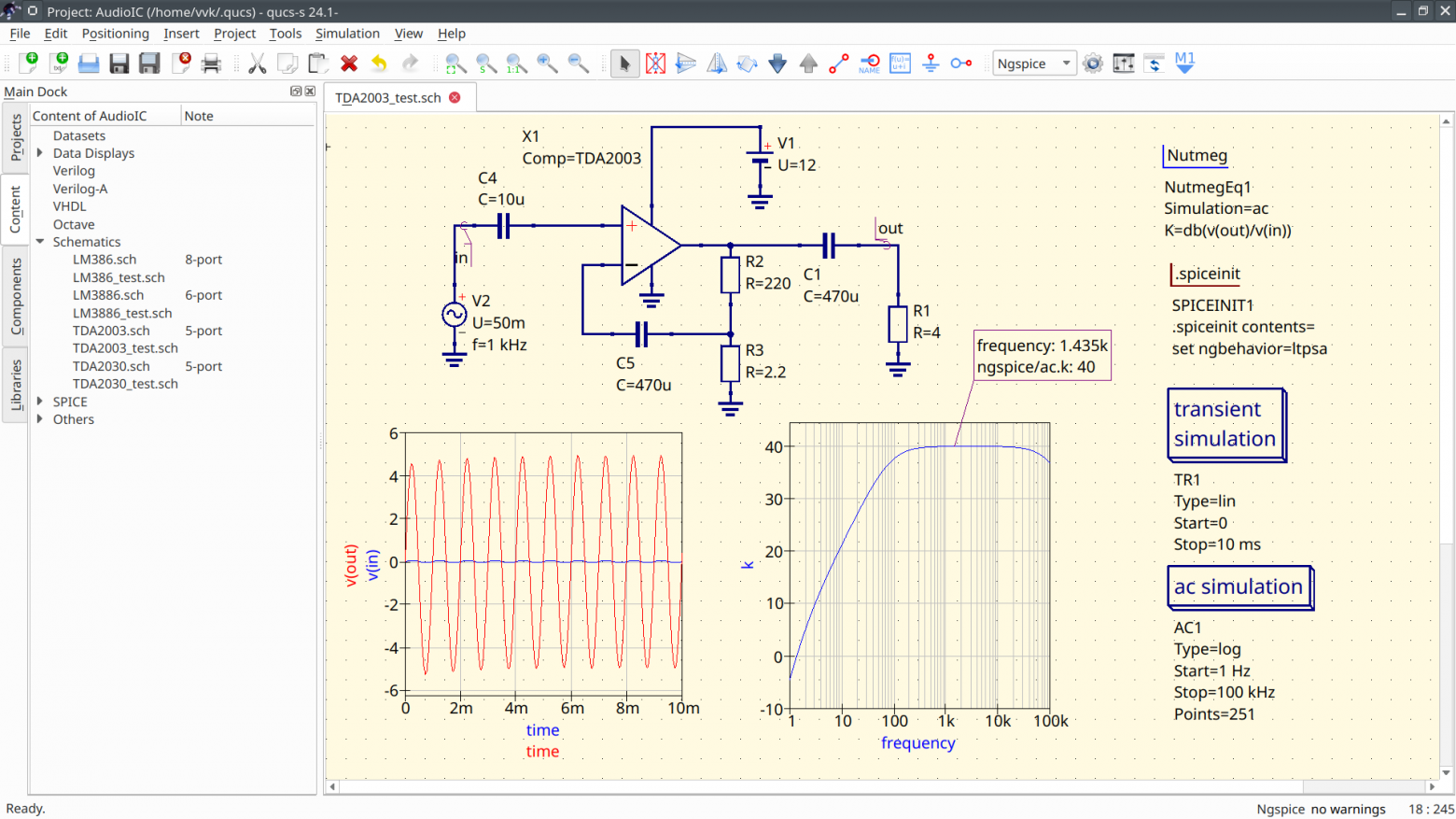Screen dimensions: 1456x819
Task: Run simulation with the gear icon
Action: coord(1093,64)
